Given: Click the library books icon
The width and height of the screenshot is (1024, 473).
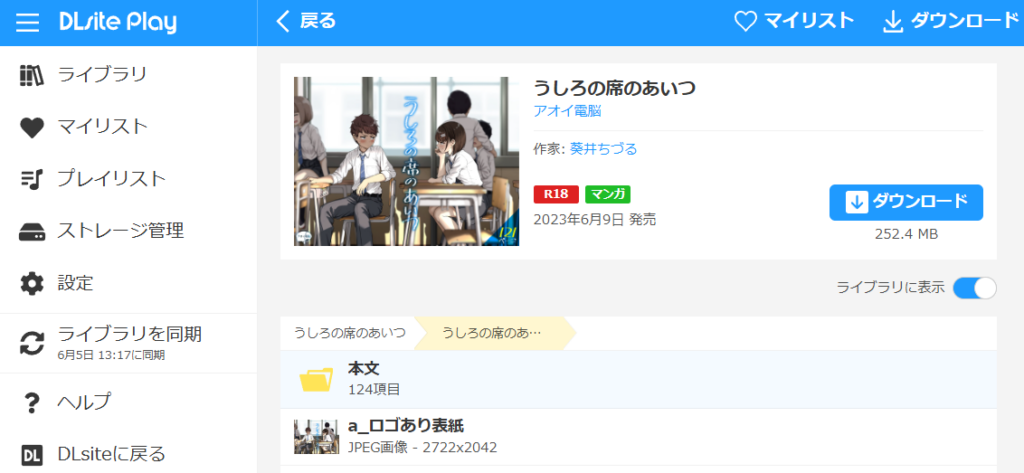Looking at the screenshot, I should pyautogui.click(x=32, y=75).
